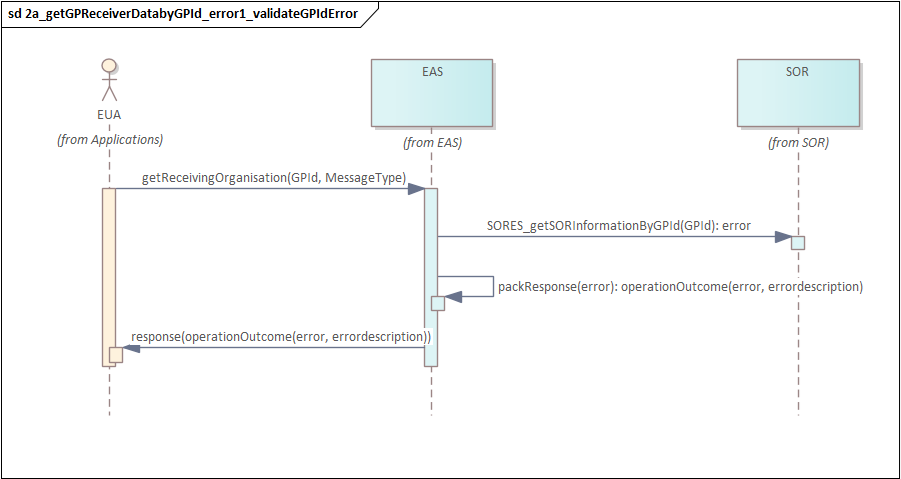The image size is (901, 479).
Task: Select the self-call arrowhead on EAS
Action: point(453,296)
